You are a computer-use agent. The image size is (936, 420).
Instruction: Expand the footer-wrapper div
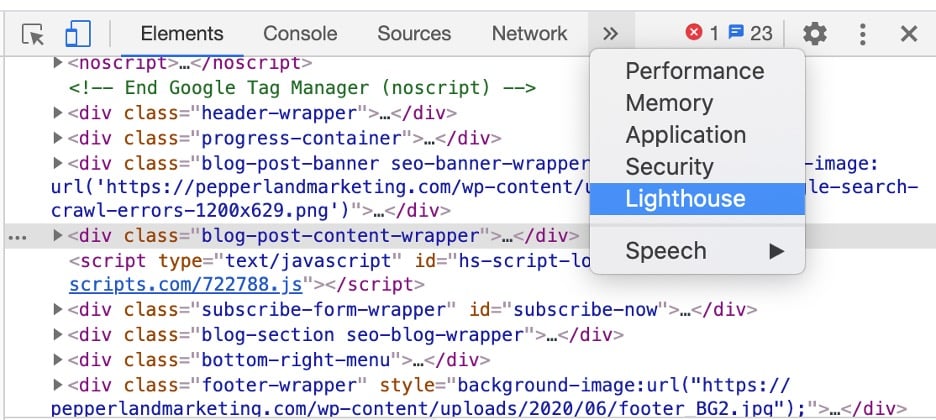tap(58, 385)
